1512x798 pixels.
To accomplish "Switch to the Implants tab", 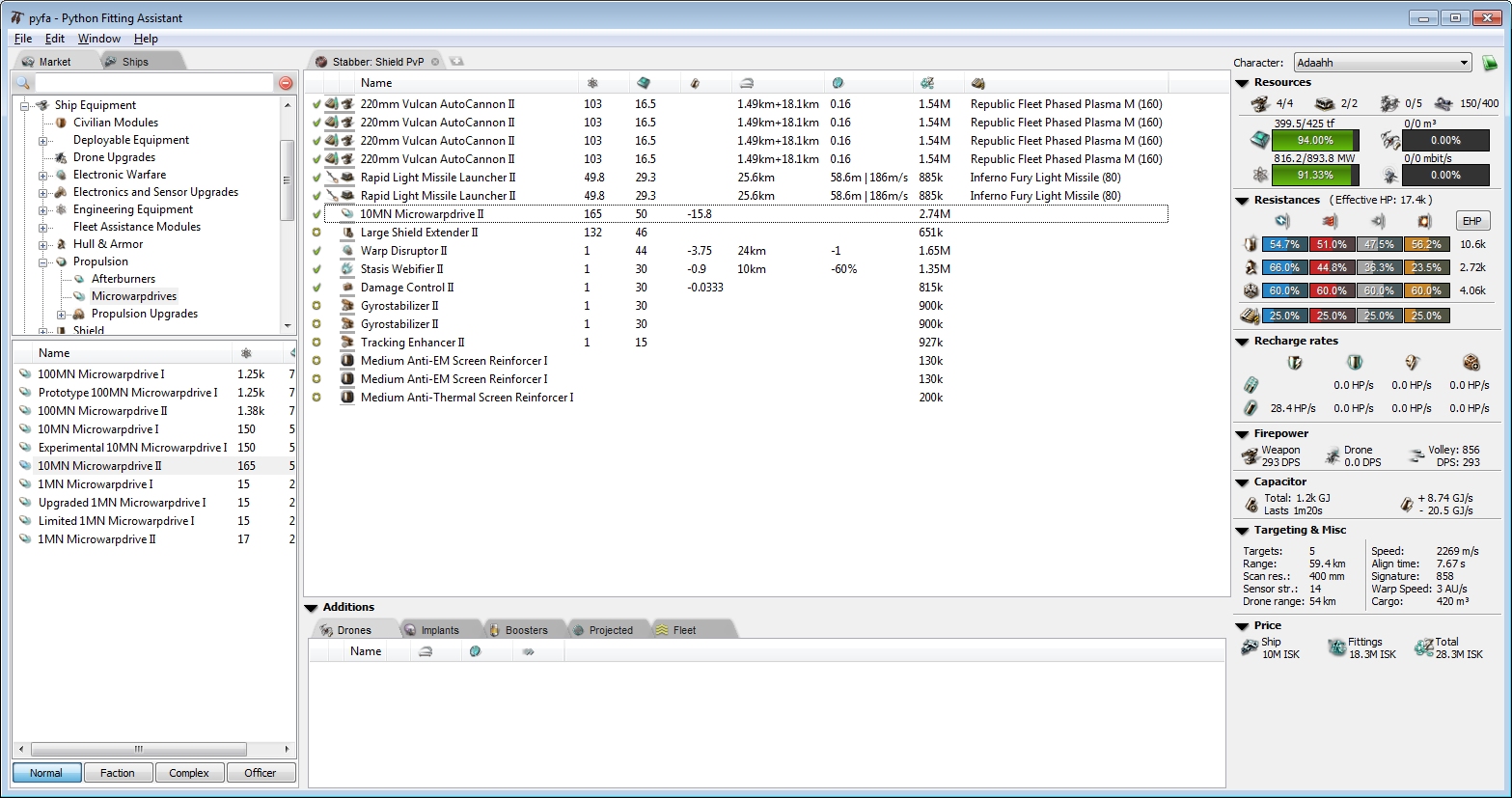I will (440, 630).
